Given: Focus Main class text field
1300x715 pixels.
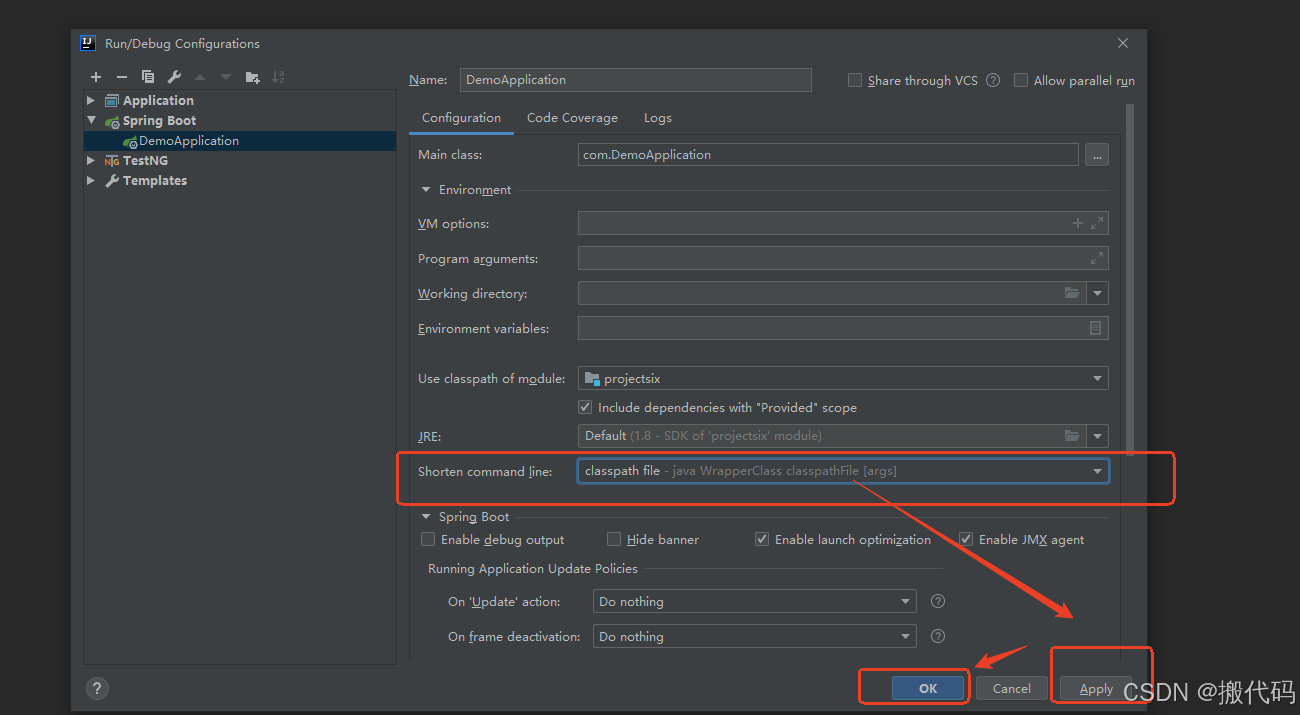Looking at the screenshot, I should point(828,155).
